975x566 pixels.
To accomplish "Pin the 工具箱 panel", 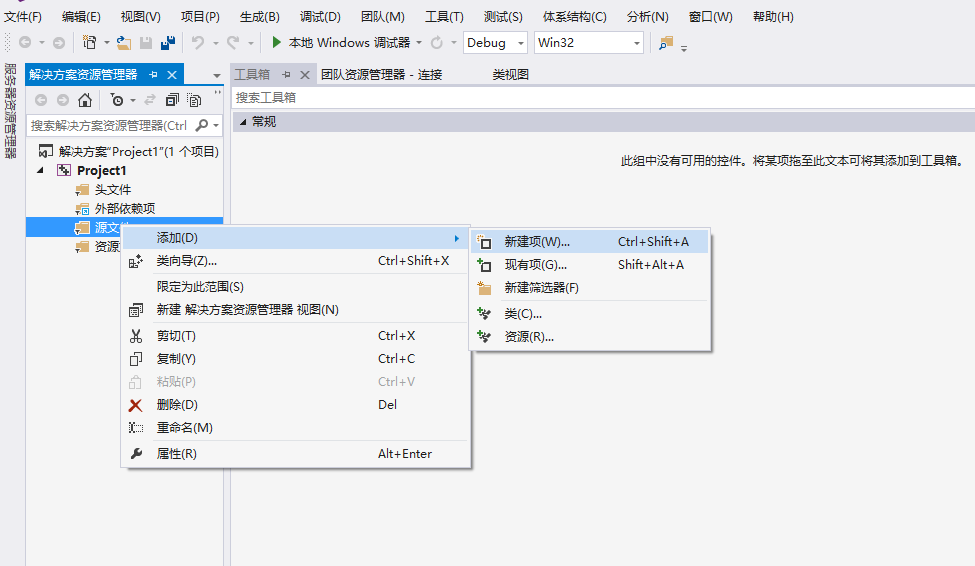I will [x=286, y=75].
